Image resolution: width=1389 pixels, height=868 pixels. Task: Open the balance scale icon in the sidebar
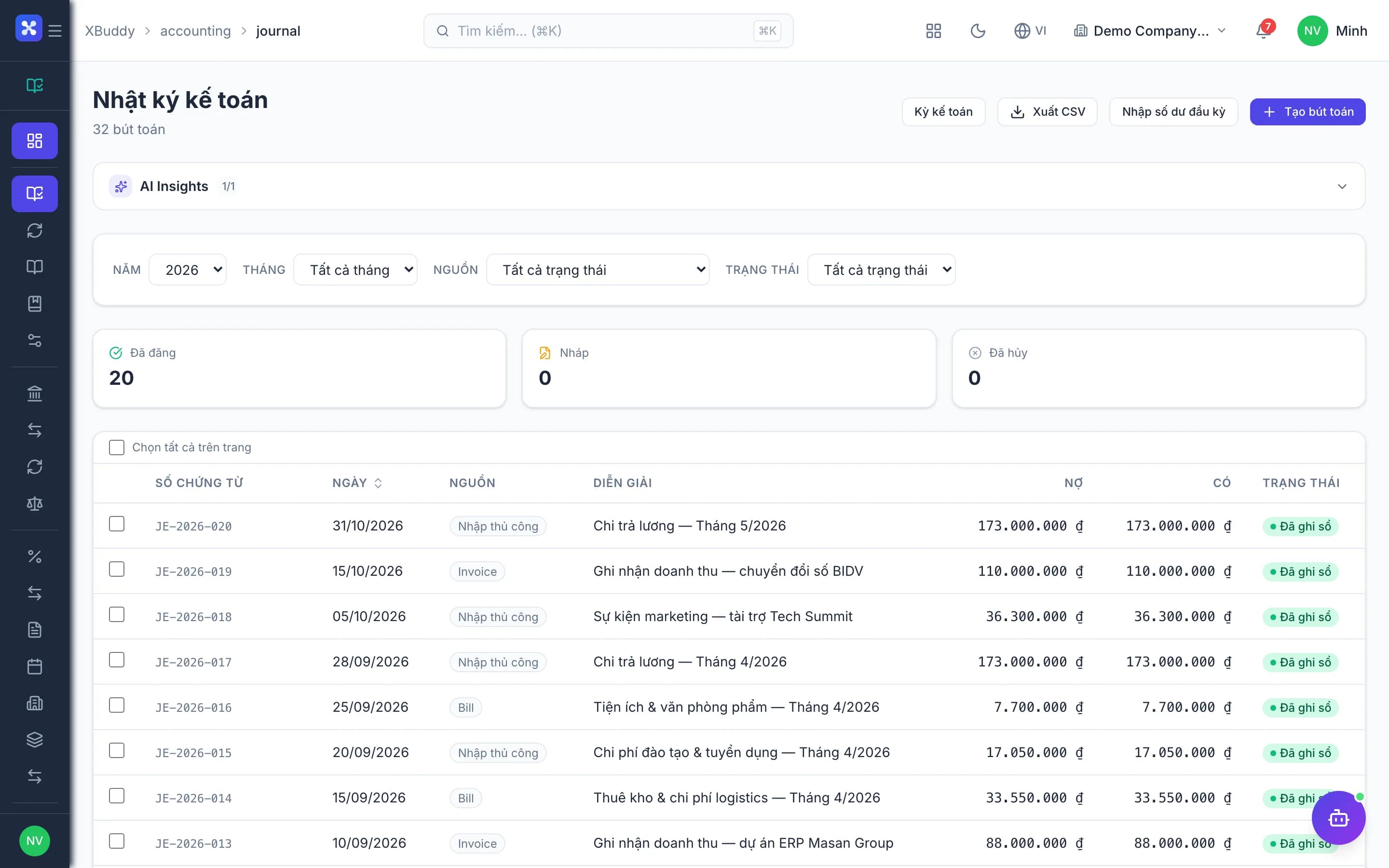[x=34, y=503]
